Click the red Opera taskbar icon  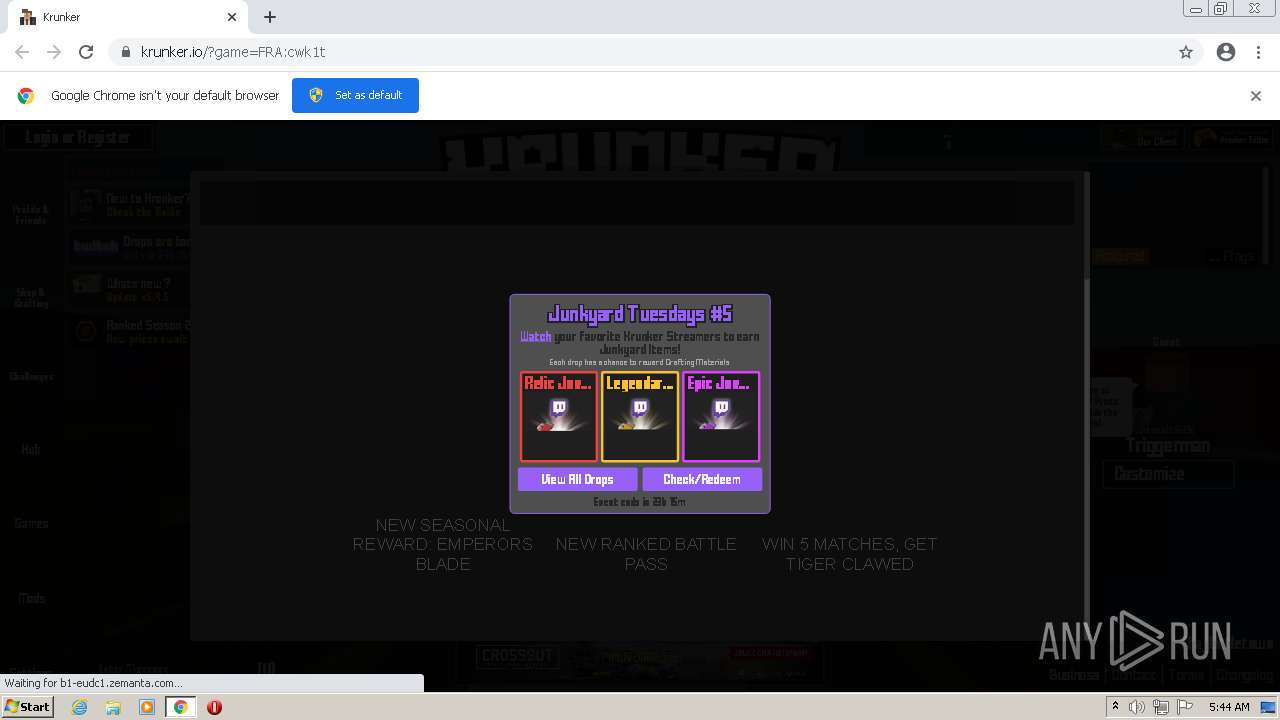[x=214, y=707]
